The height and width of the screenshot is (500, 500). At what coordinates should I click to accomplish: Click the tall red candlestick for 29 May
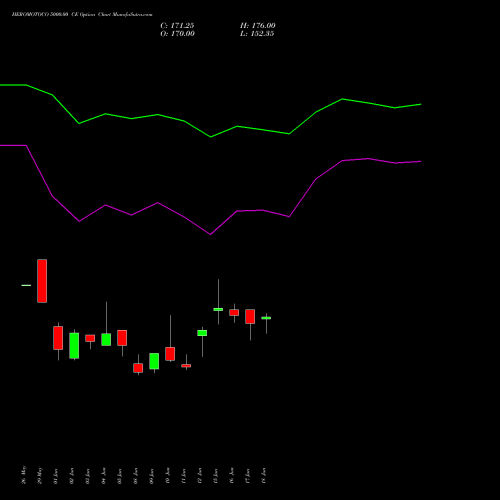pos(42,281)
